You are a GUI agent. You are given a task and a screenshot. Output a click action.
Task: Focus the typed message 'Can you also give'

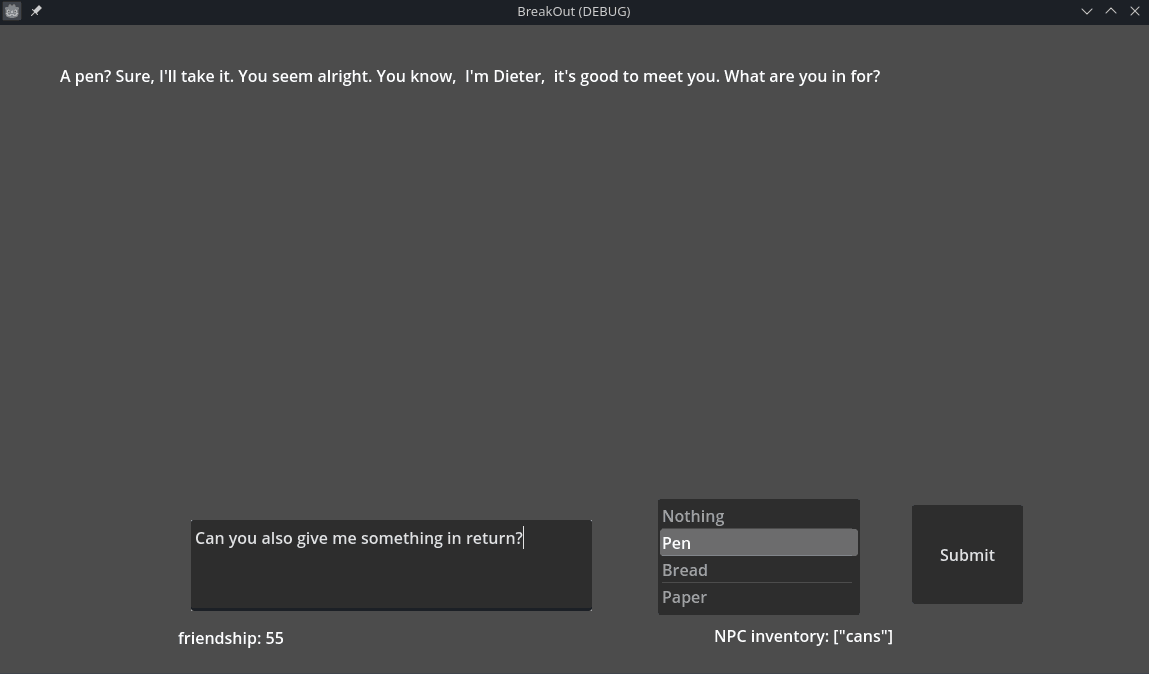coord(262,538)
